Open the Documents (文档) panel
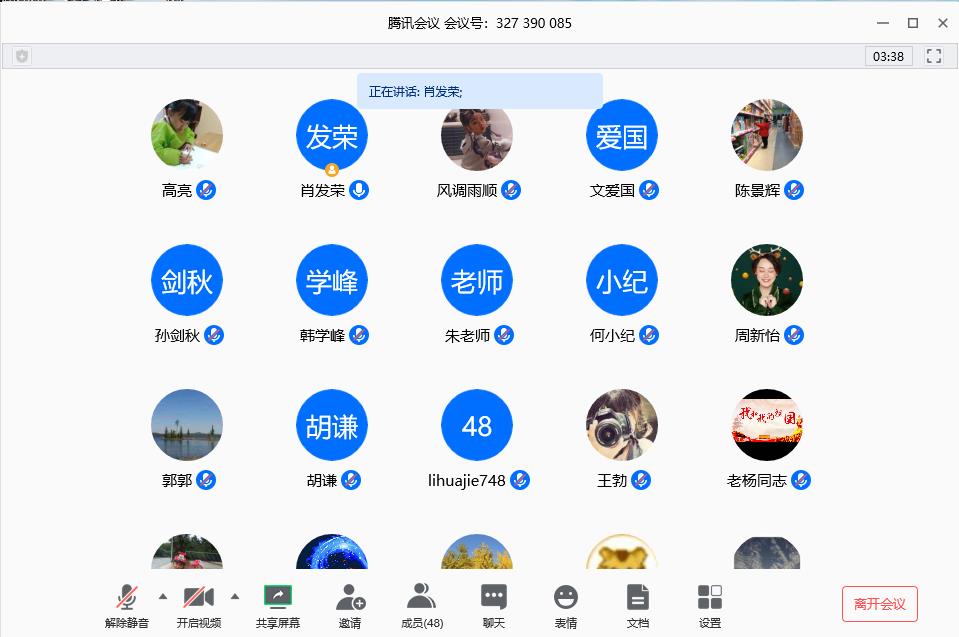Screen dimensions: 959x637 pyautogui.click(x=638, y=598)
